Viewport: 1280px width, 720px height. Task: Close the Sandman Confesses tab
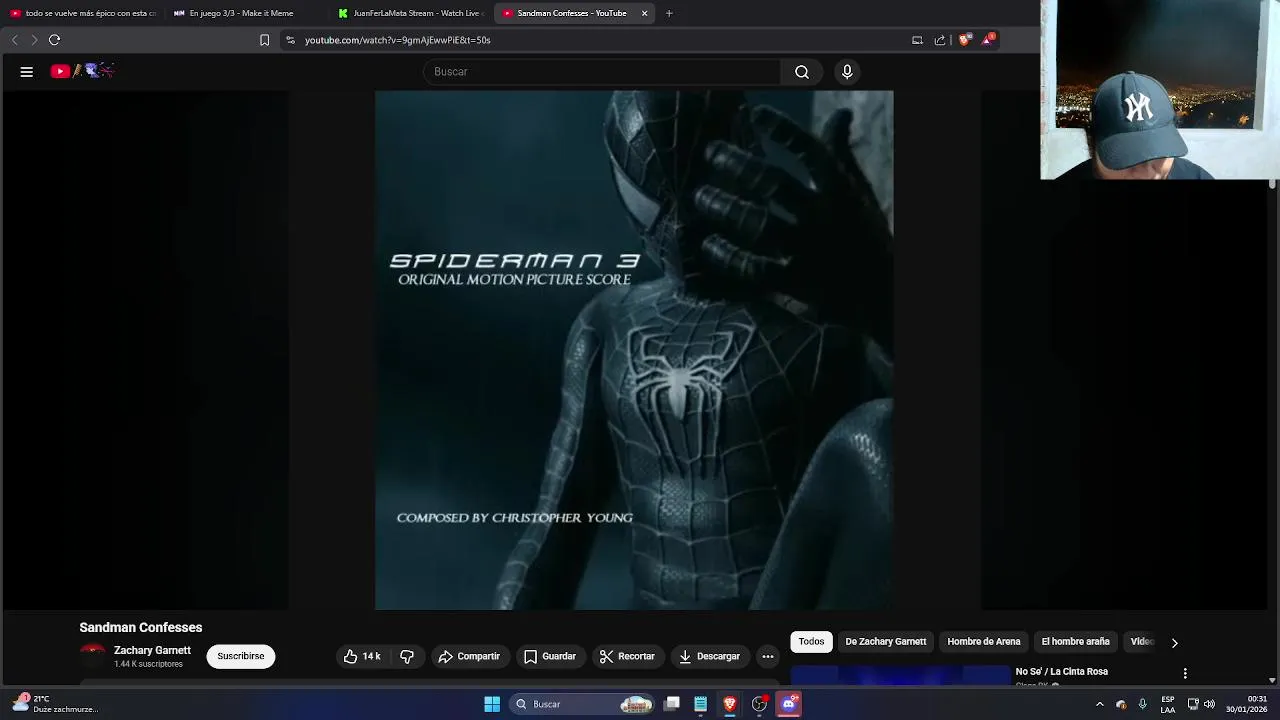click(x=644, y=13)
